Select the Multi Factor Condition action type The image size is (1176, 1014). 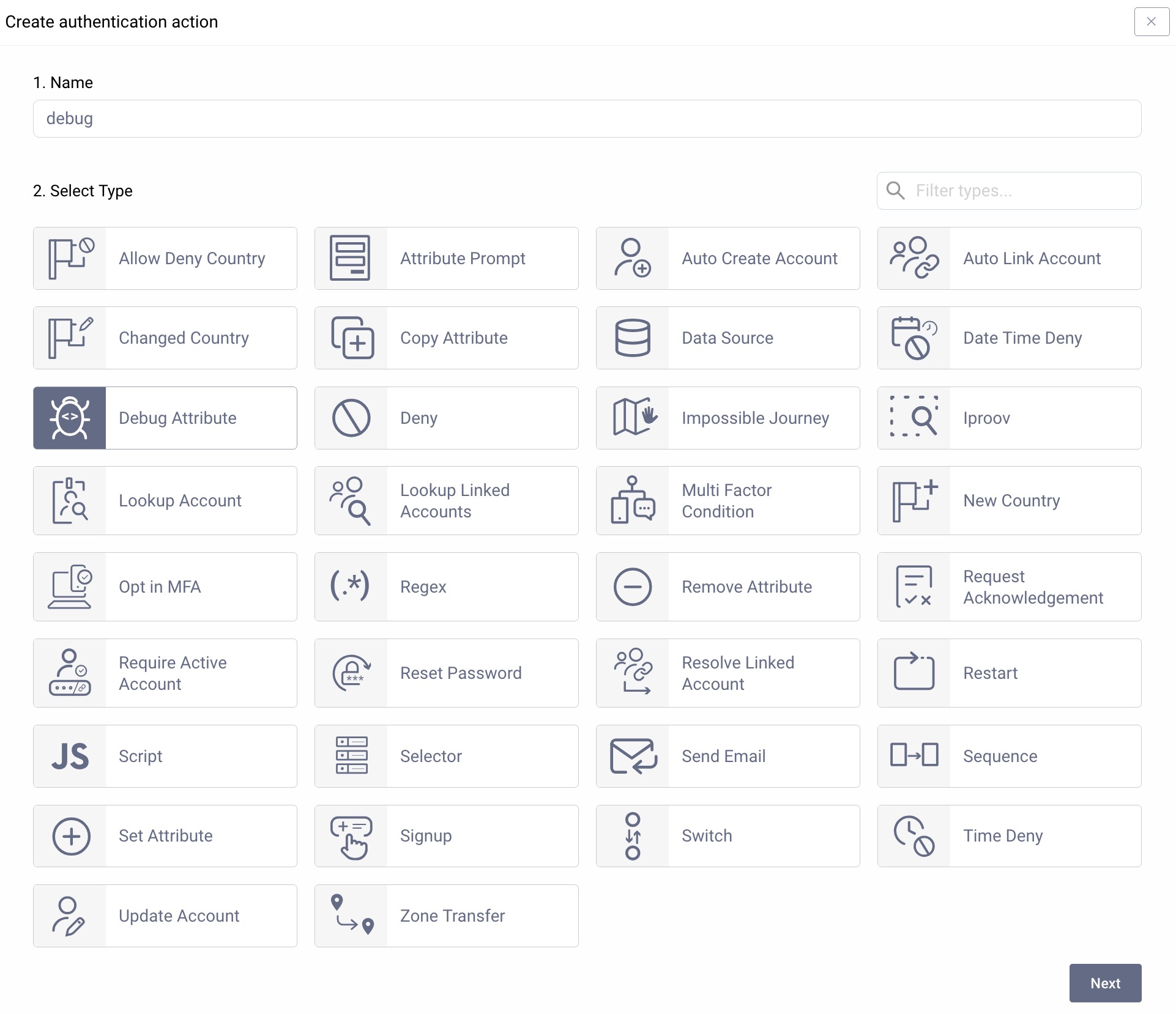point(728,500)
